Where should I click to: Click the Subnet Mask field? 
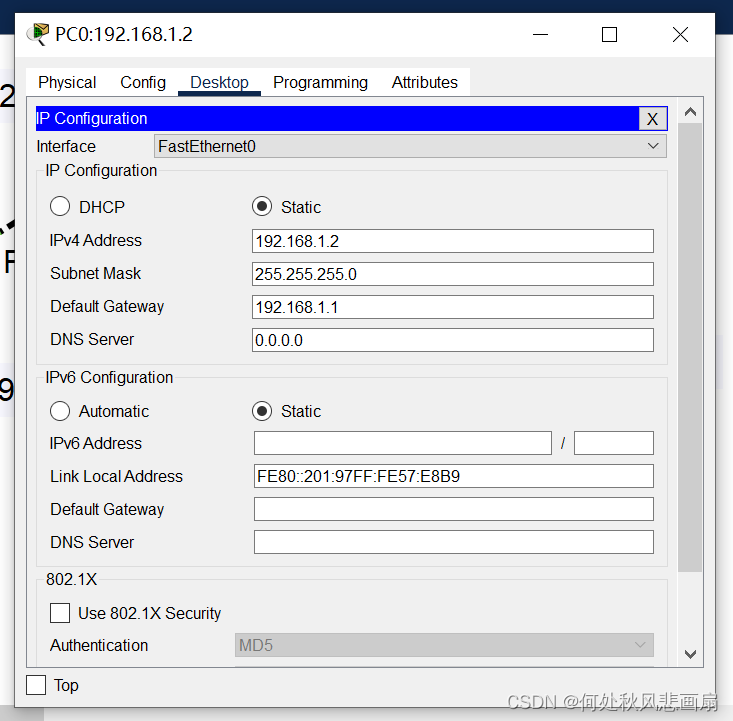(x=453, y=274)
